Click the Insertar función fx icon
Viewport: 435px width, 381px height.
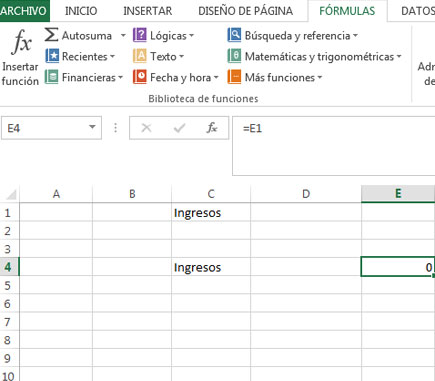22,42
